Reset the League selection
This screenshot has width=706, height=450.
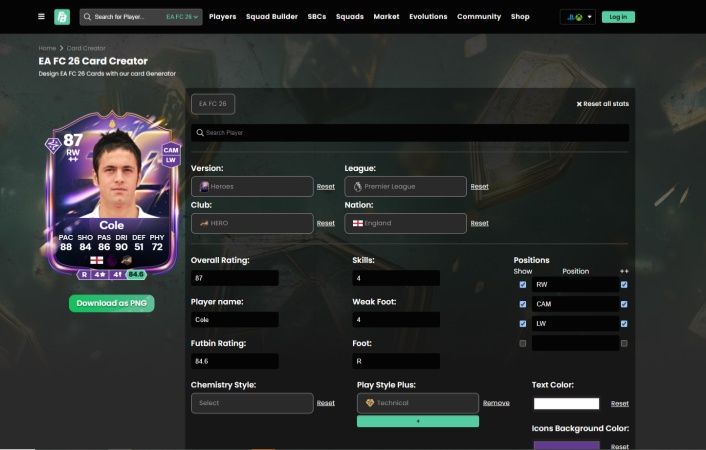coord(480,186)
